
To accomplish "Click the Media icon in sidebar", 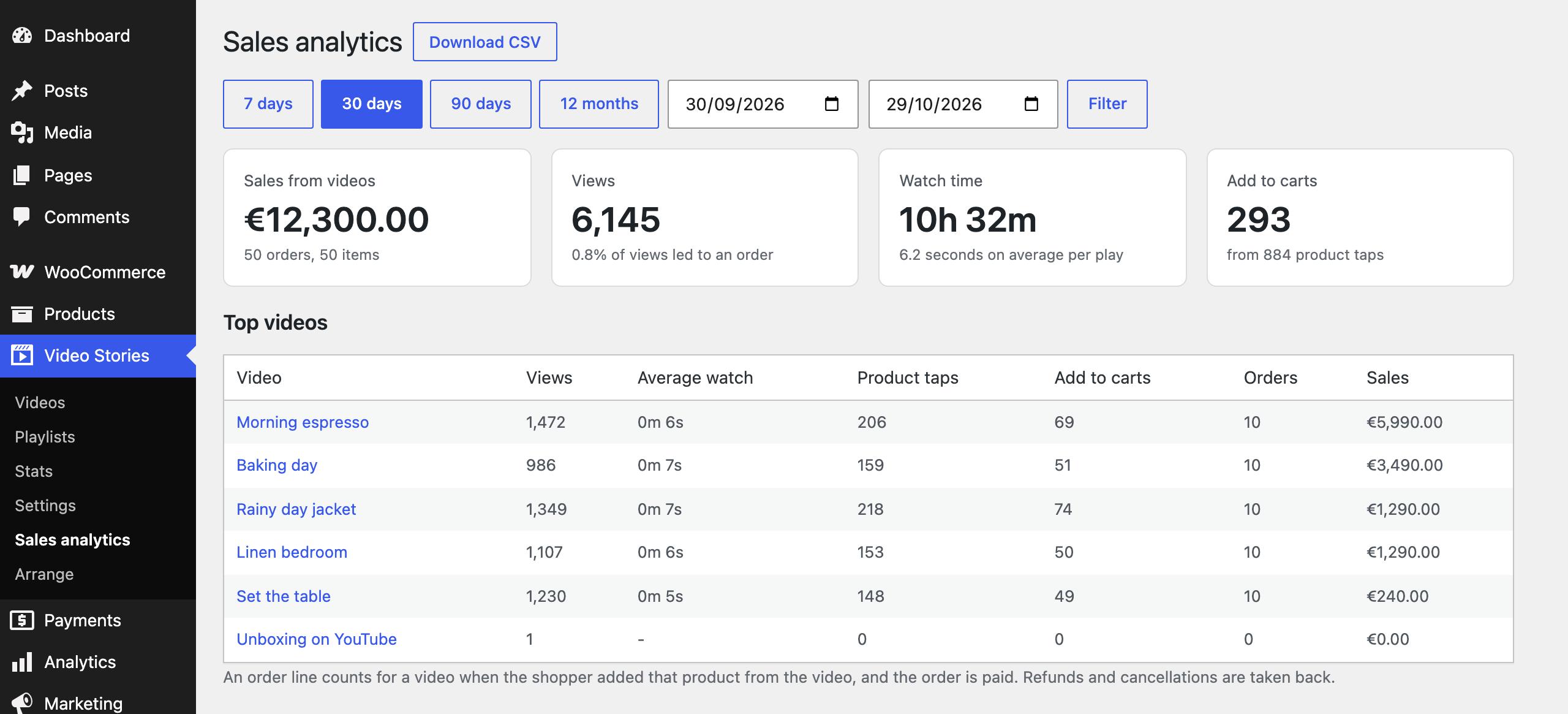I will (x=22, y=132).
